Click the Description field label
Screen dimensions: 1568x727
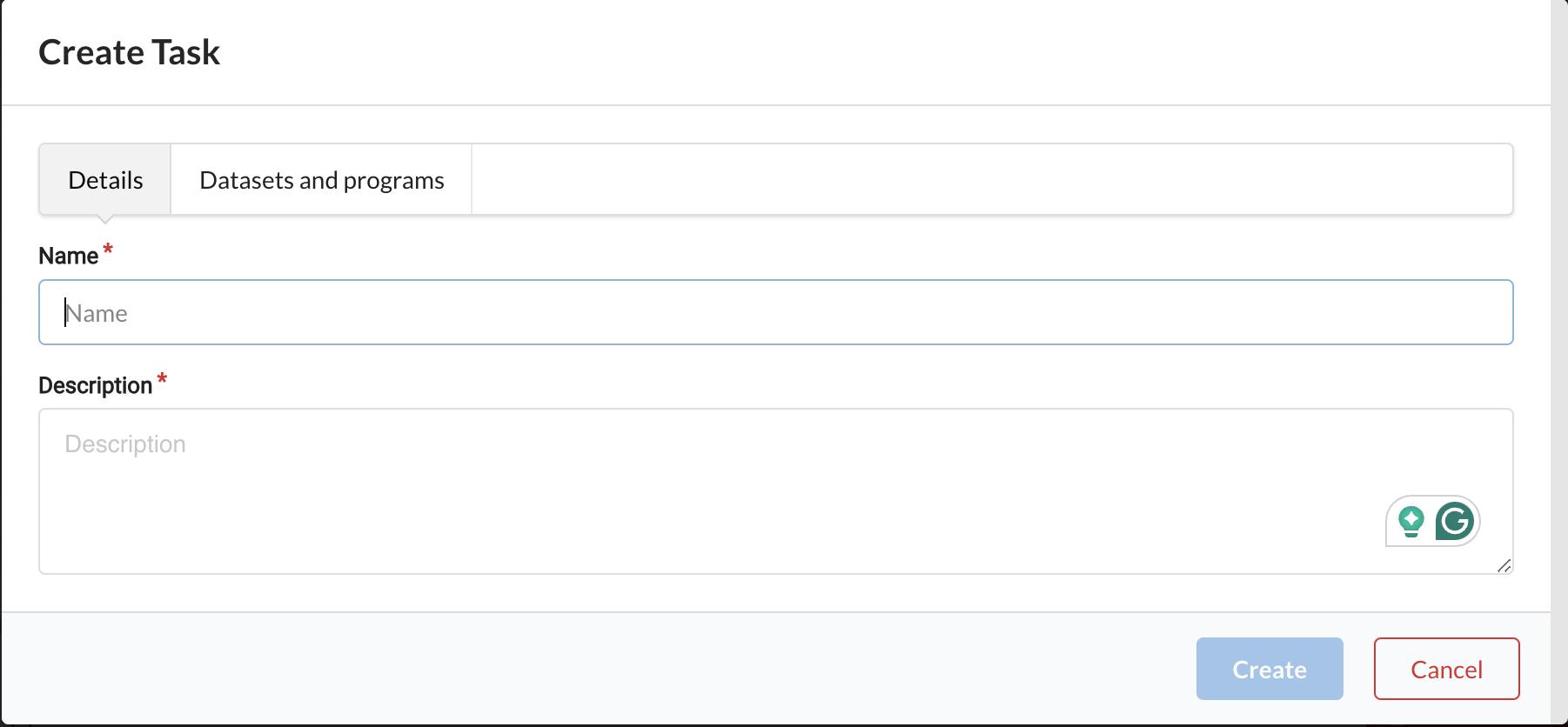(x=95, y=386)
